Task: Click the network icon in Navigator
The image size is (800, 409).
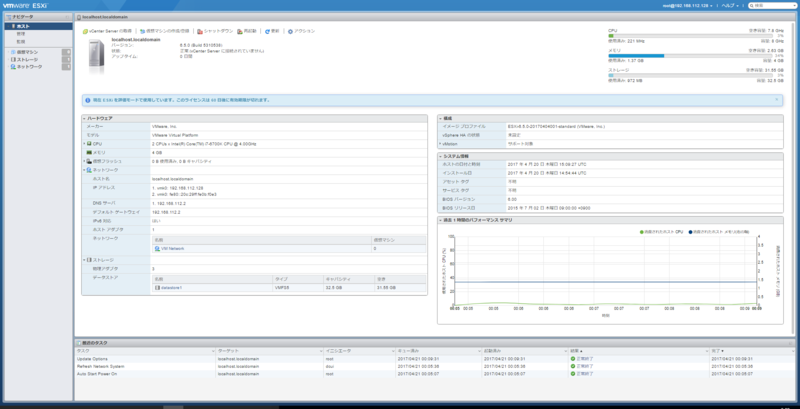Action: click(13, 67)
